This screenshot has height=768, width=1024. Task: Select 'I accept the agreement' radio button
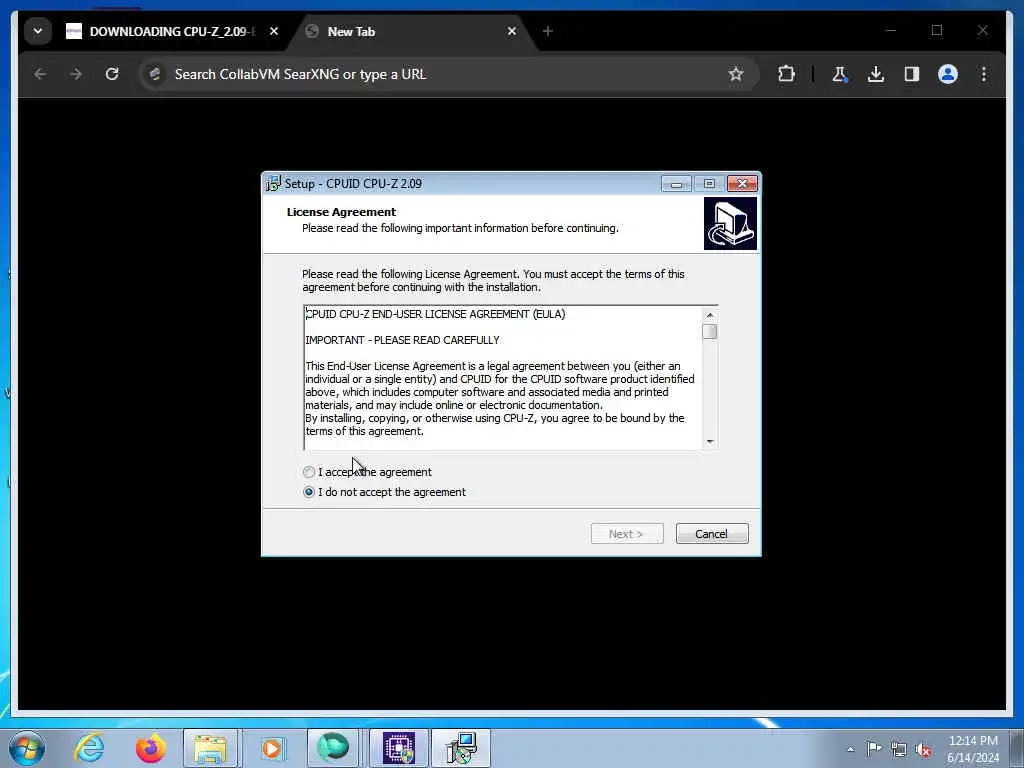[x=309, y=472]
